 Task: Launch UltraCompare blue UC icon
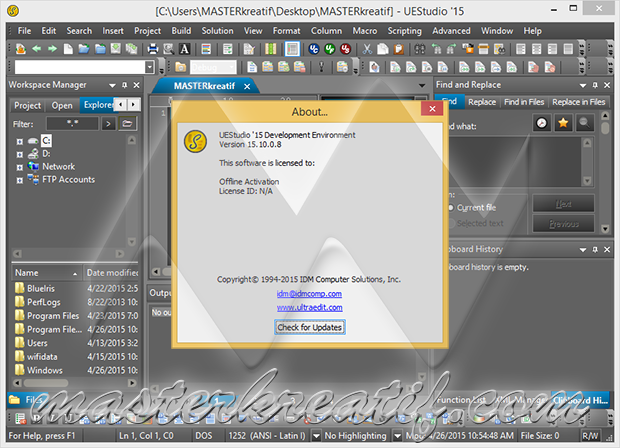tap(314, 49)
